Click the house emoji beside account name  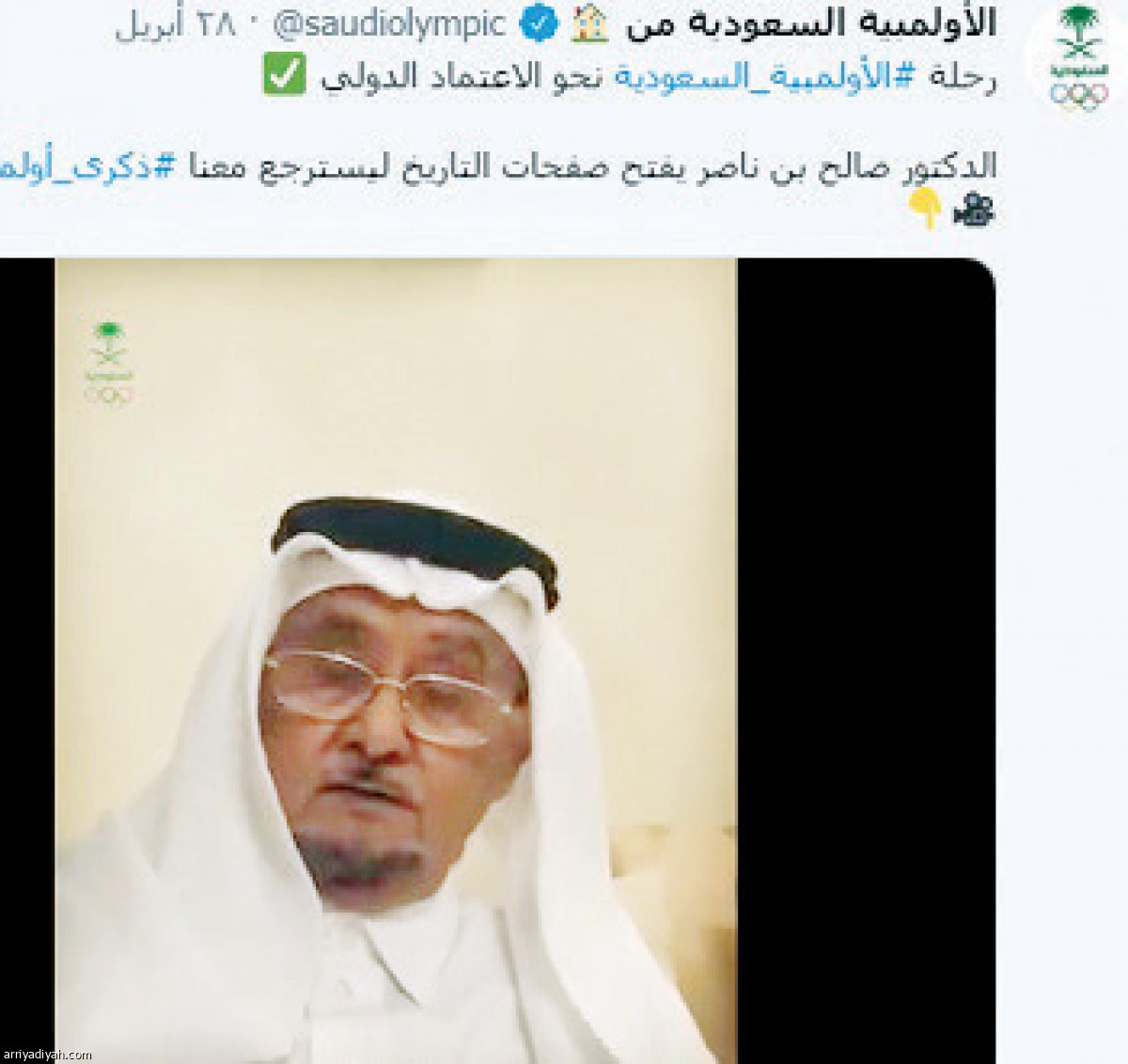coord(590,23)
